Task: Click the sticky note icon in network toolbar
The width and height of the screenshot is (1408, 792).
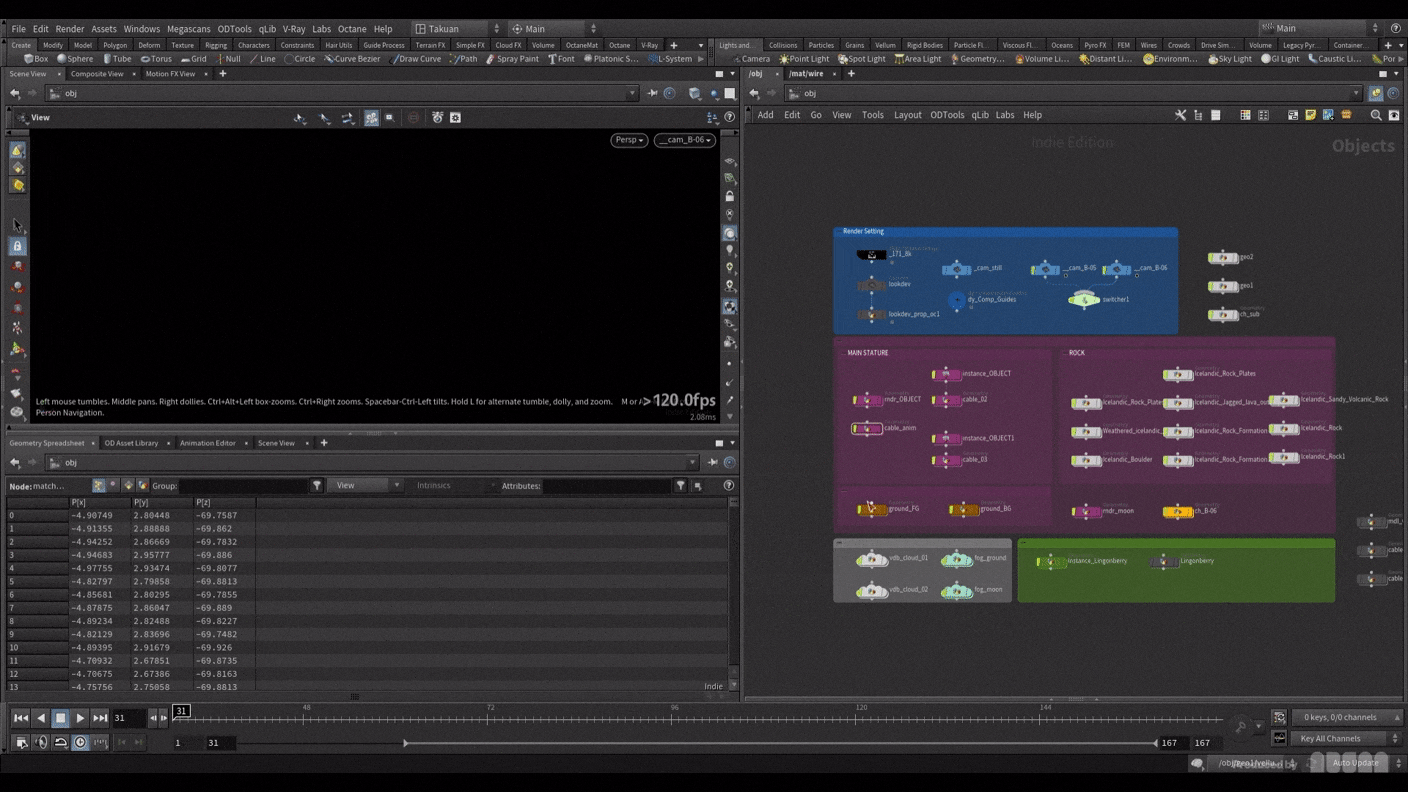Action: [x=1310, y=116]
